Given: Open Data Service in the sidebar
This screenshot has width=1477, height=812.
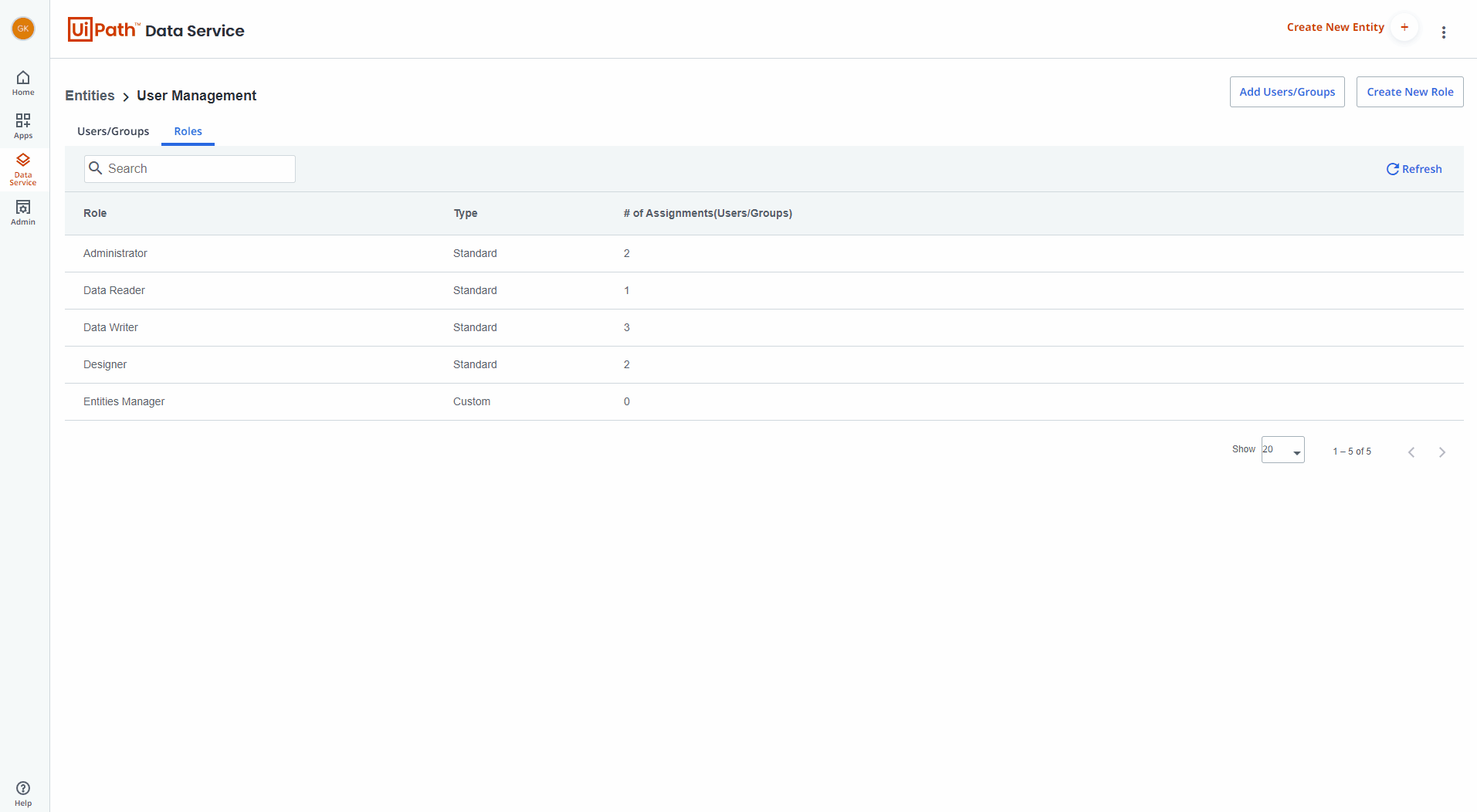Looking at the screenshot, I should (x=23, y=169).
